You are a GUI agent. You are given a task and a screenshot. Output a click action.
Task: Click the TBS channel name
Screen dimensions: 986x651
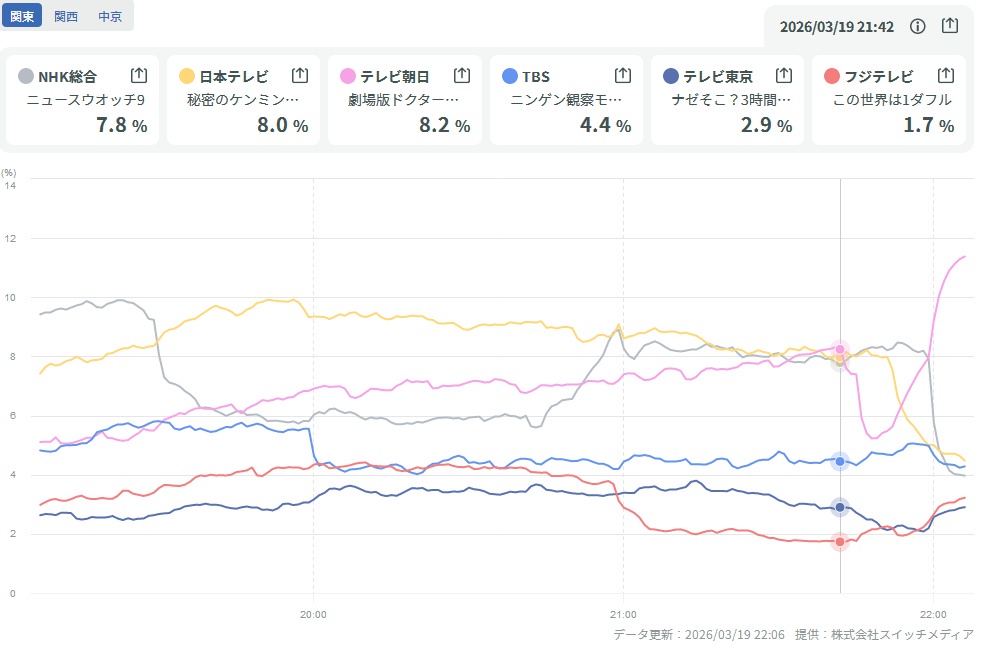pos(536,76)
